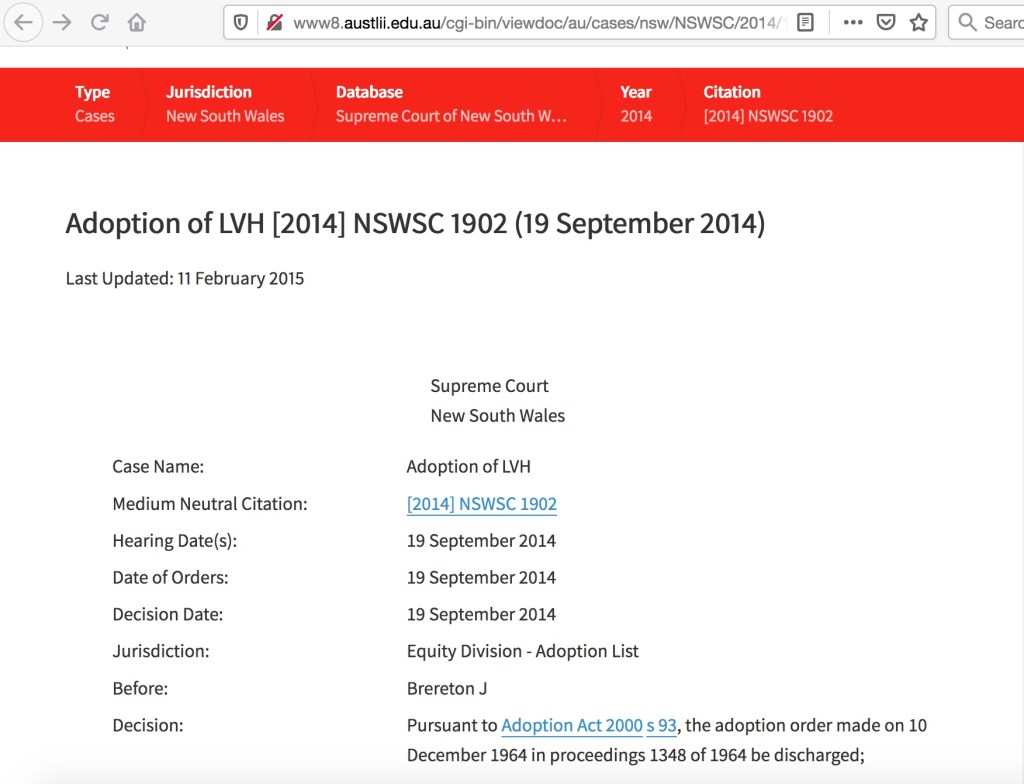Click the forward navigation arrow
The width and height of the screenshot is (1024, 784).
click(x=62, y=22)
